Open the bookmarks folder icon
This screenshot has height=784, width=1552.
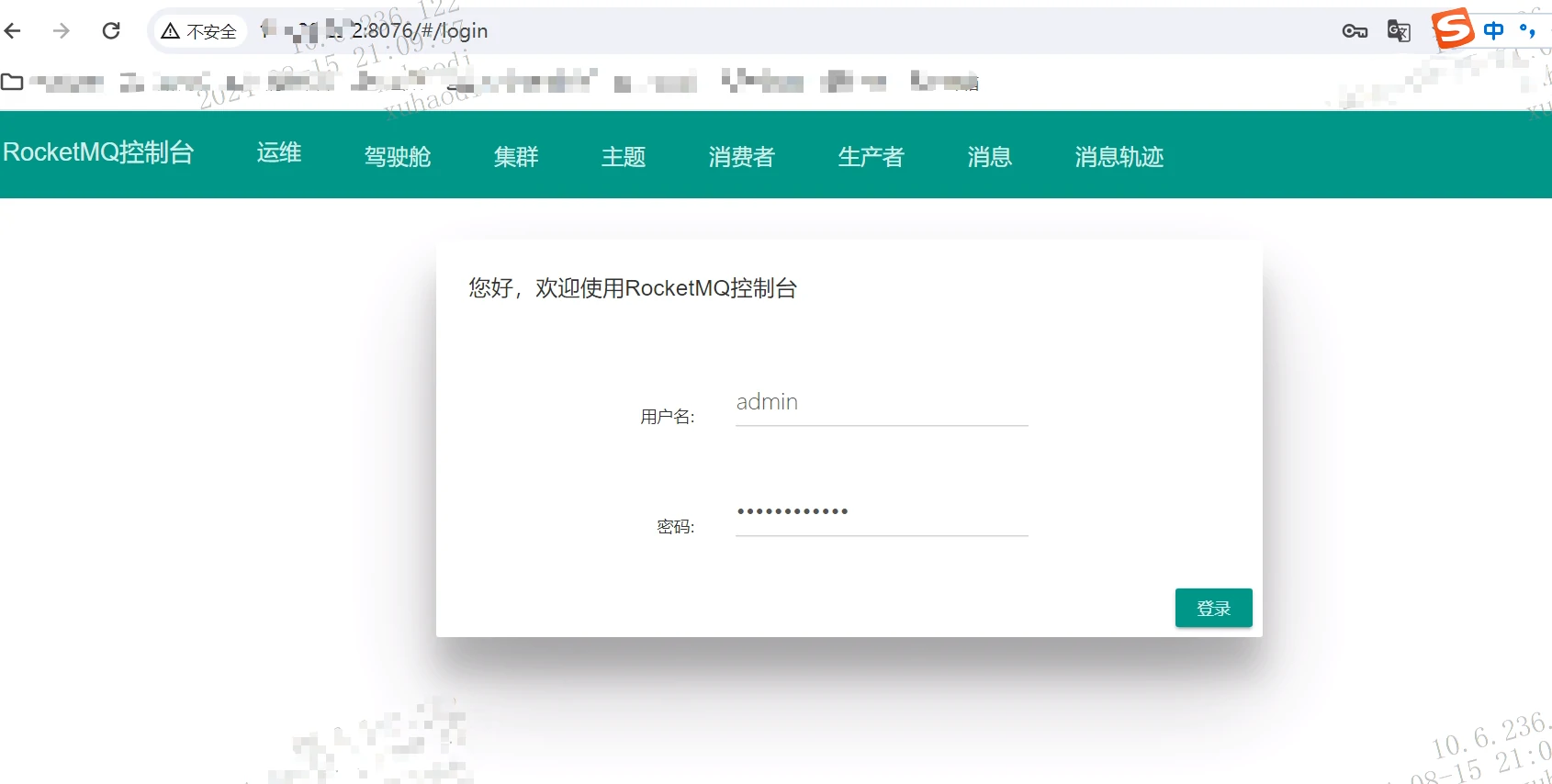coord(13,82)
